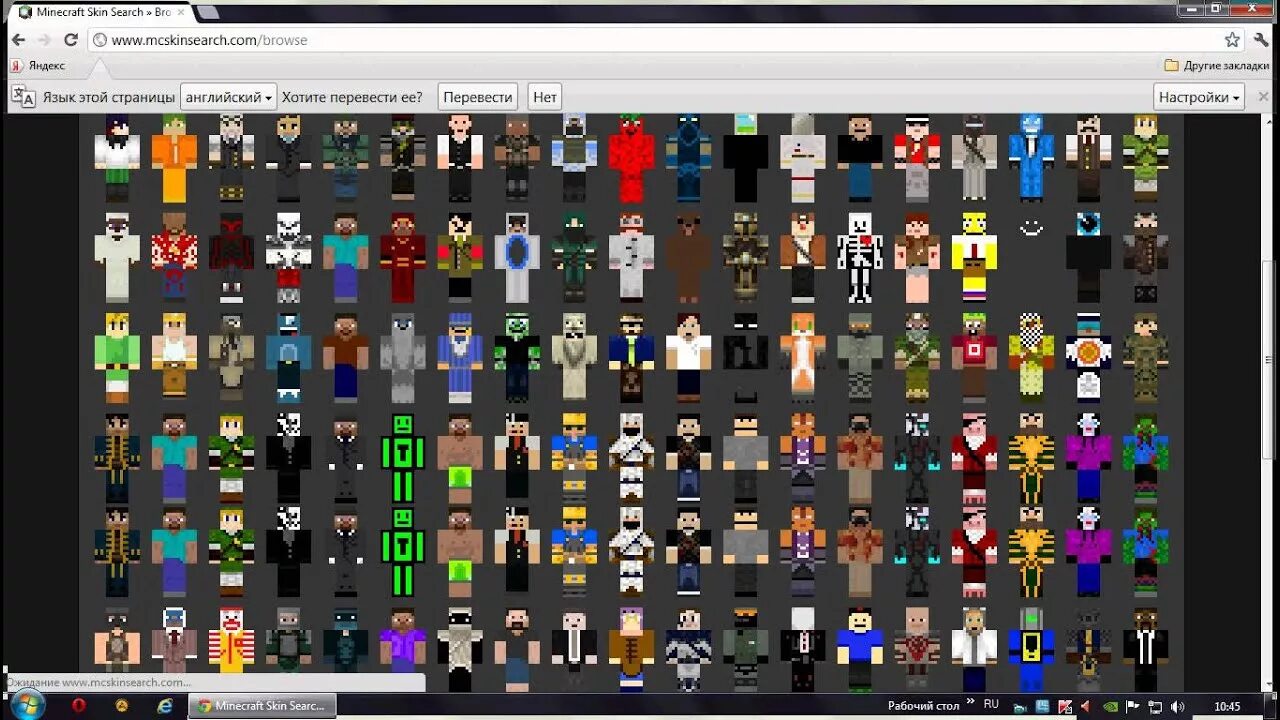
Task: Click the RU keyboard language indicator
Action: 991,705
